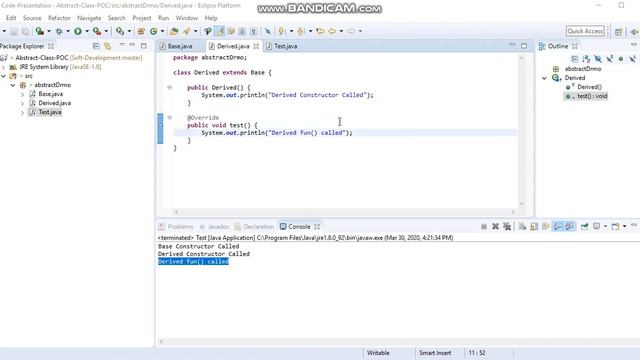Toggle Show Console on Standard Error
Image resolution: width=640 pixels, height=360 pixels.
569,227
